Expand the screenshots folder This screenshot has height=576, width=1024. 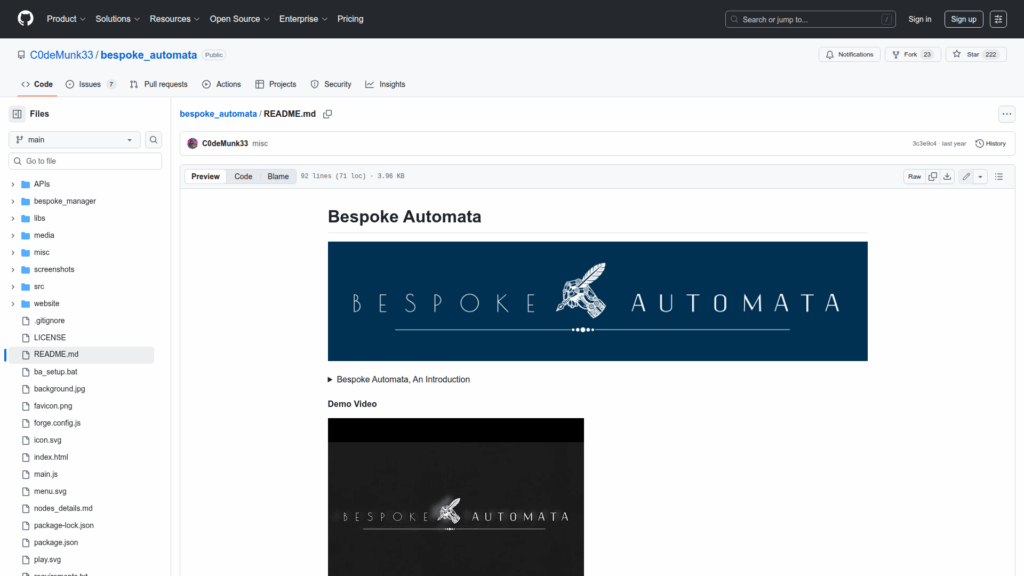coord(13,269)
